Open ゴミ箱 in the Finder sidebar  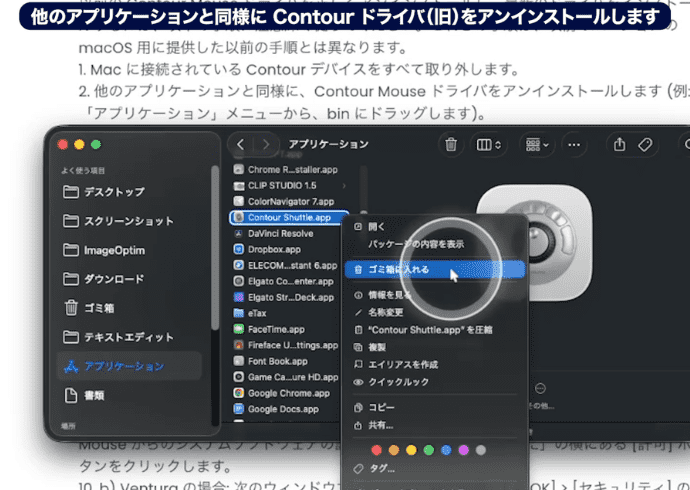tap(98, 307)
